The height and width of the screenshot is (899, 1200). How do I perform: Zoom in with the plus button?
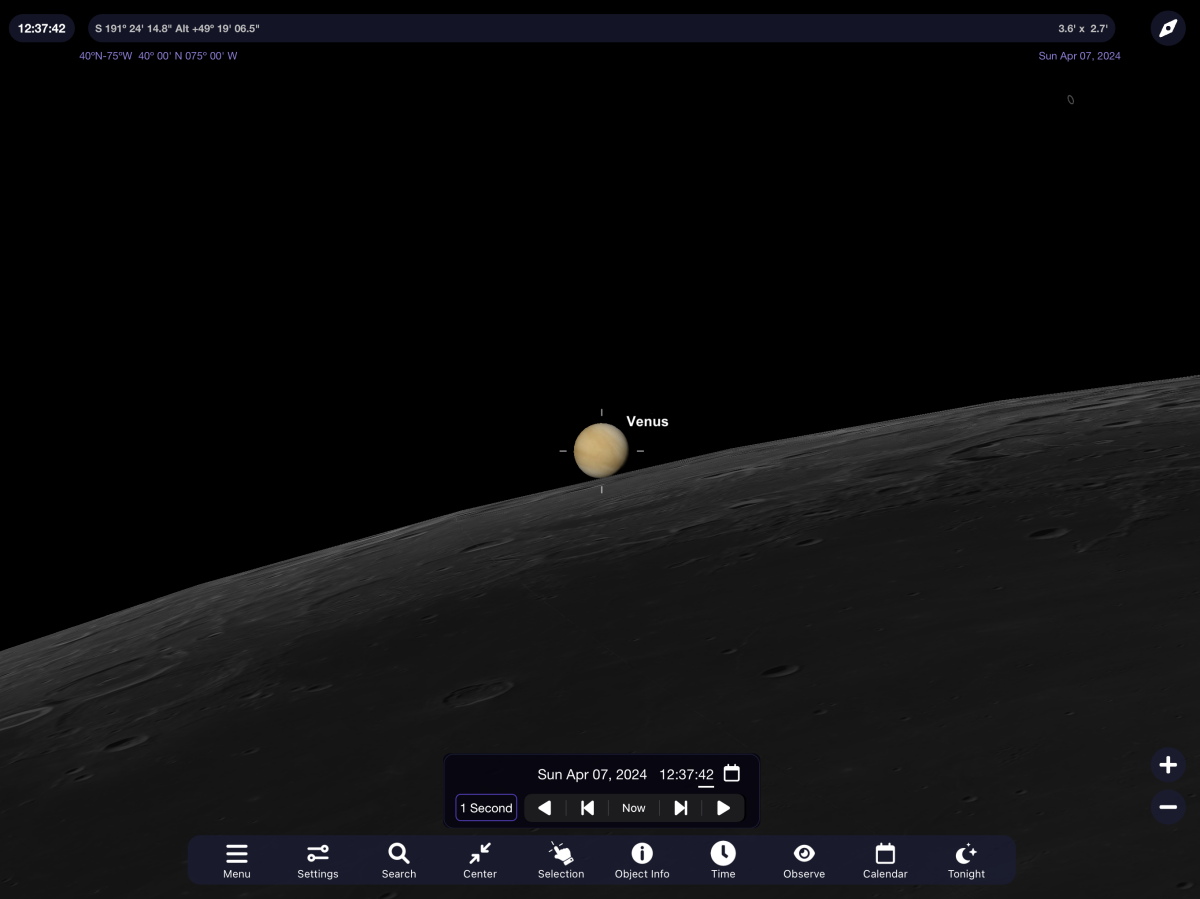(1168, 765)
